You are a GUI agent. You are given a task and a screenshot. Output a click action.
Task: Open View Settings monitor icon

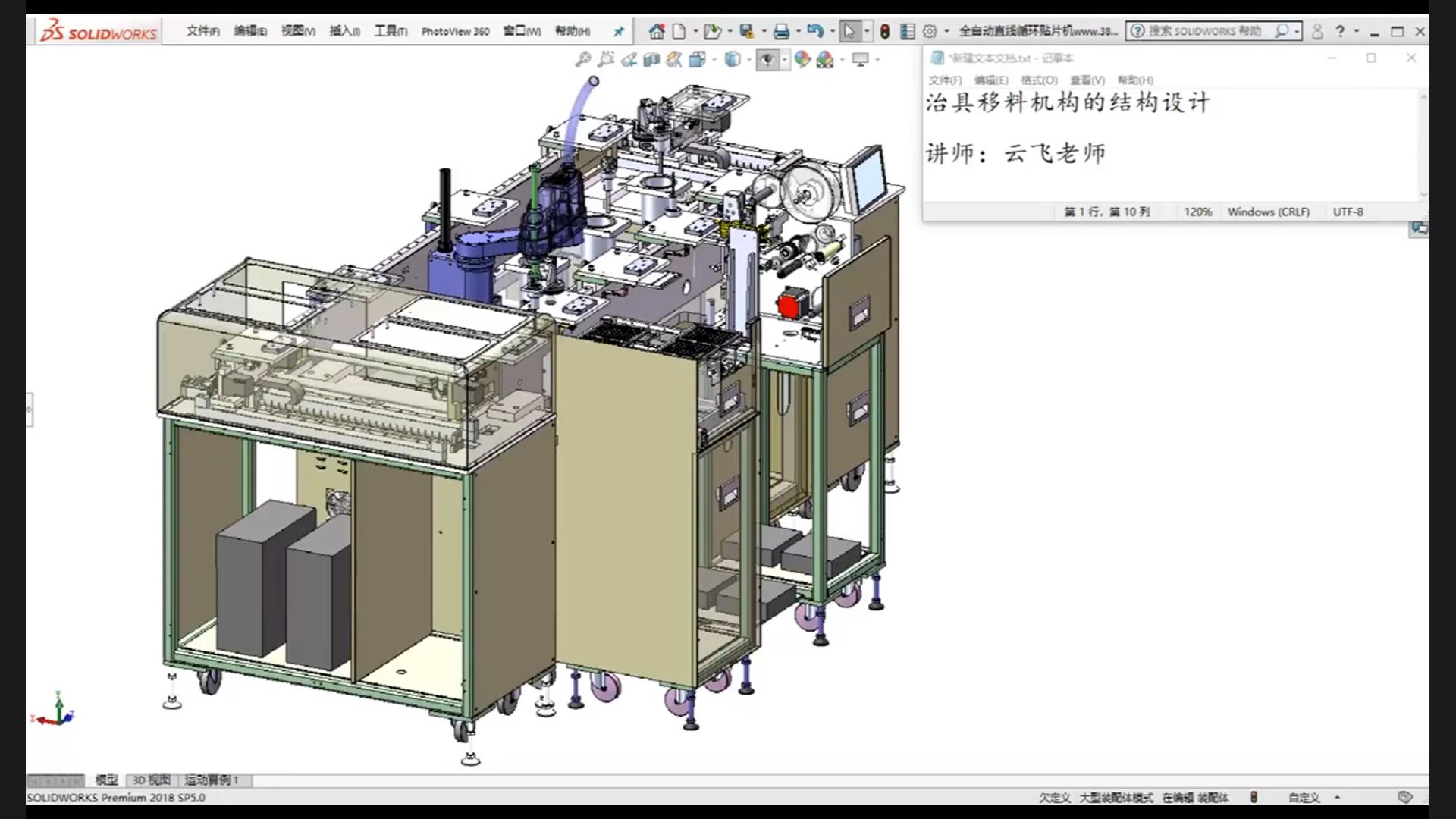click(x=860, y=59)
